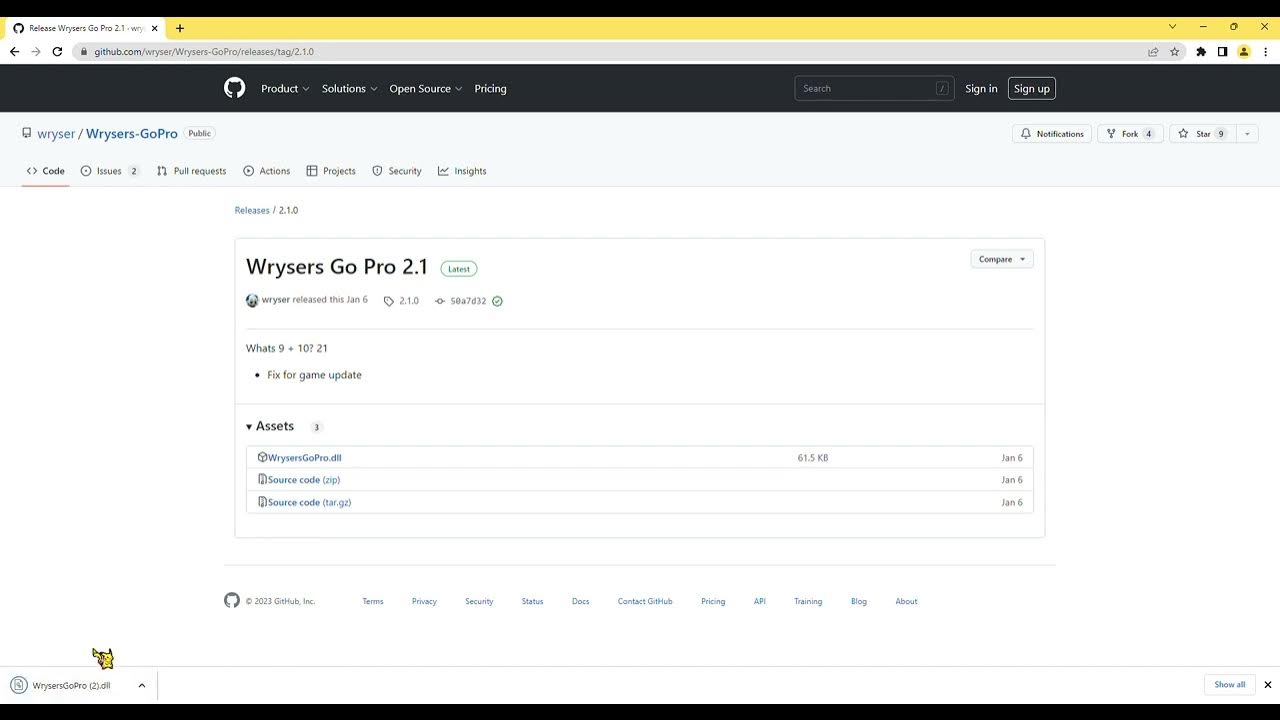Open WrysersGoPro (2).dll from downloads bar
The image size is (1280, 720).
pos(71,685)
